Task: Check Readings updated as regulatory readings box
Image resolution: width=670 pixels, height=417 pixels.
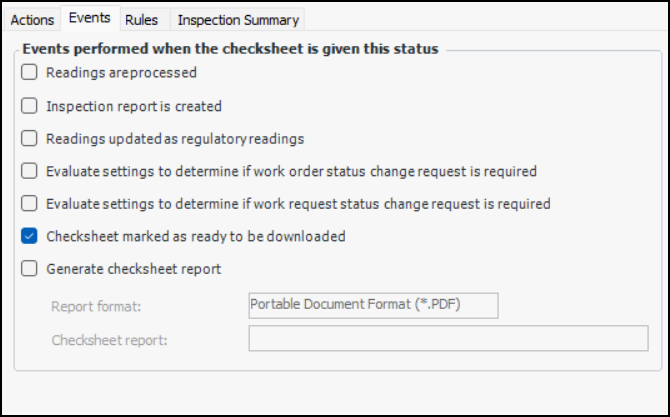Action: click(x=29, y=139)
